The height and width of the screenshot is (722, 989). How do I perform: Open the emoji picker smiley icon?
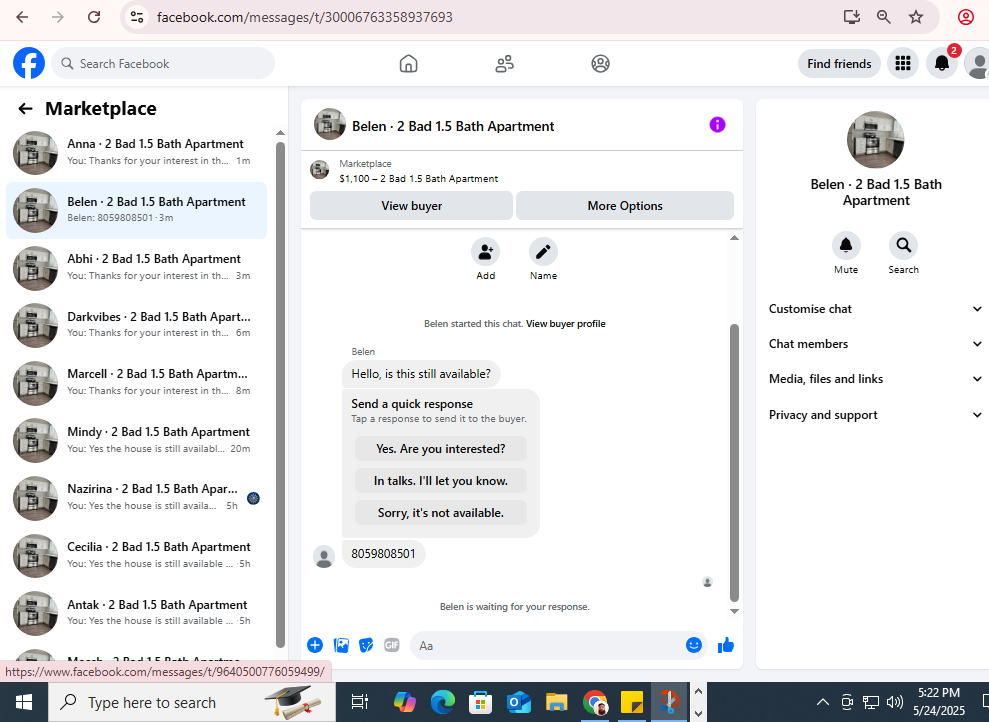694,645
